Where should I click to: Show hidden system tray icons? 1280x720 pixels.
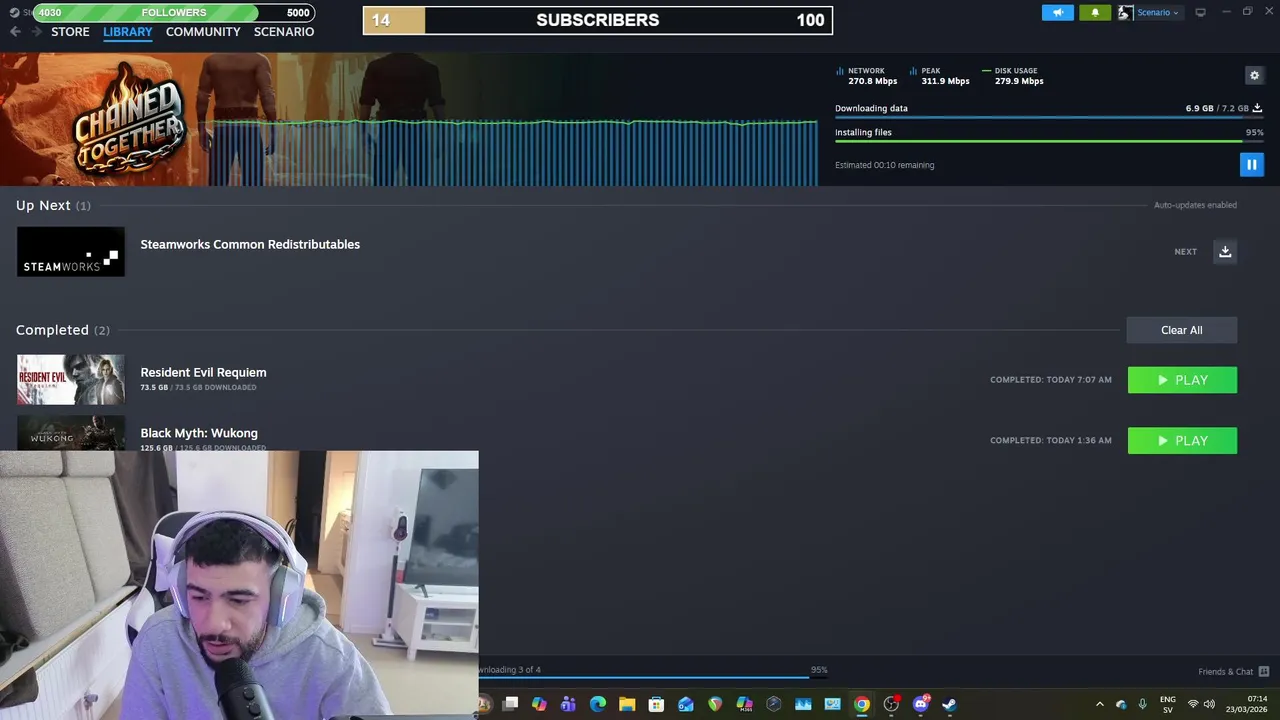pos(1099,704)
